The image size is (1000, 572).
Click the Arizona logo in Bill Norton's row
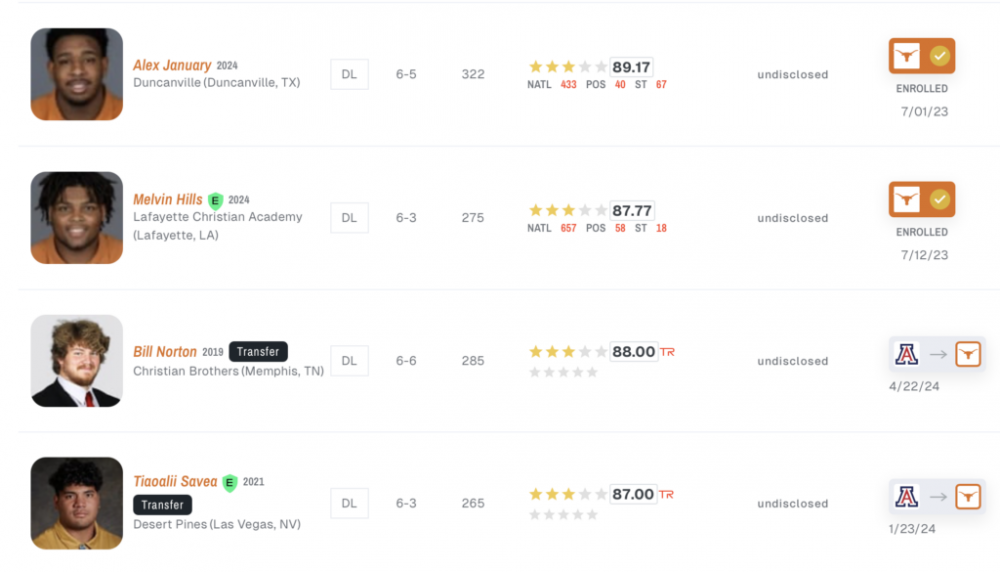[907, 353]
